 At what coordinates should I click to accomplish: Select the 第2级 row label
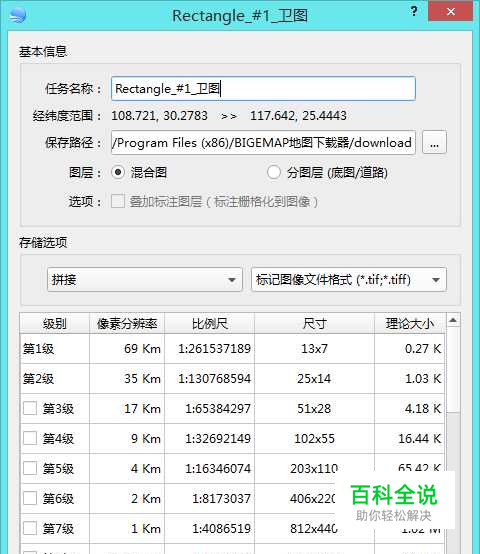[x=38, y=379]
